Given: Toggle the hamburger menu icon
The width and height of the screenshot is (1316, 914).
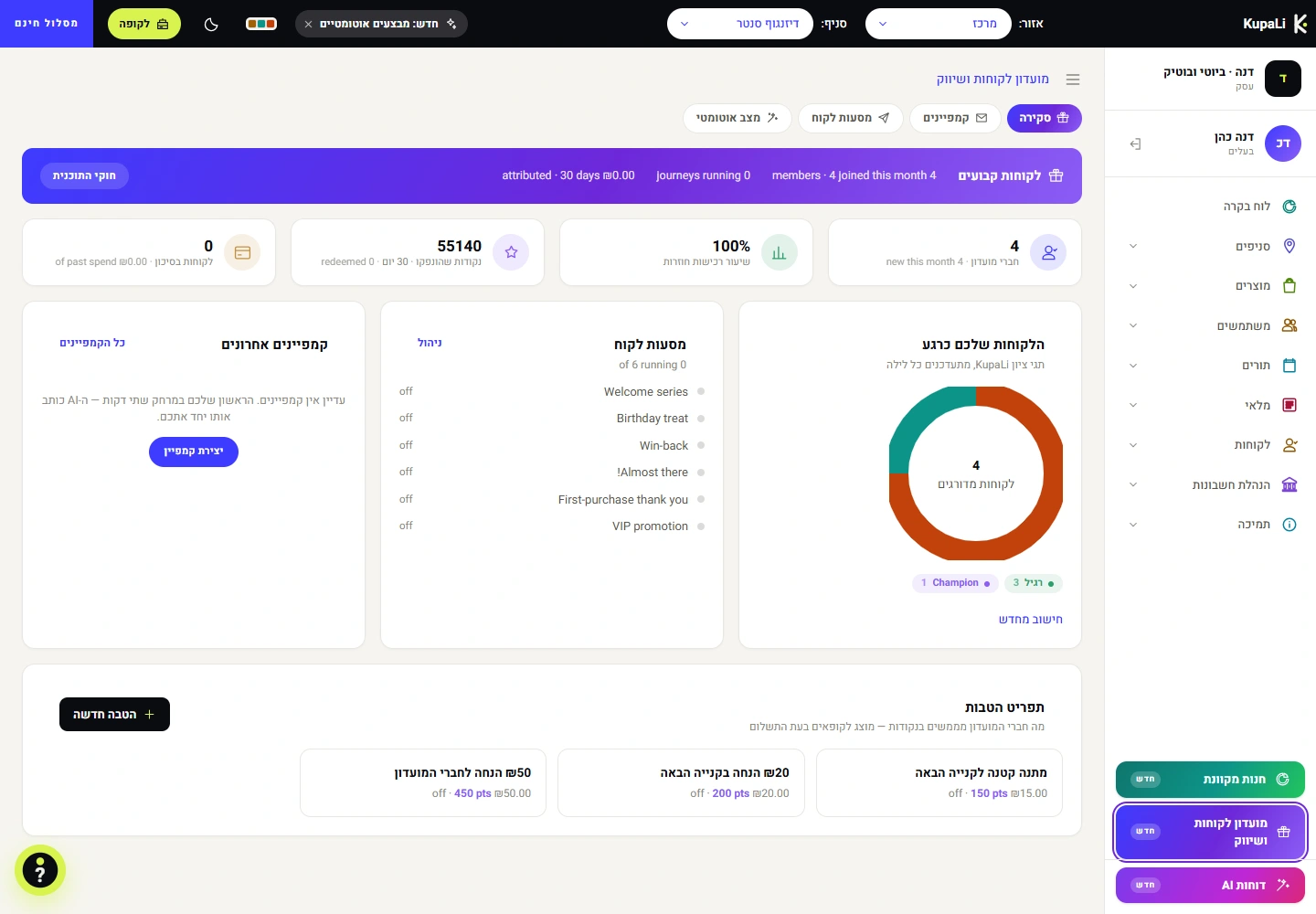Looking at the screenshot, I should (x=1073, y=80).
